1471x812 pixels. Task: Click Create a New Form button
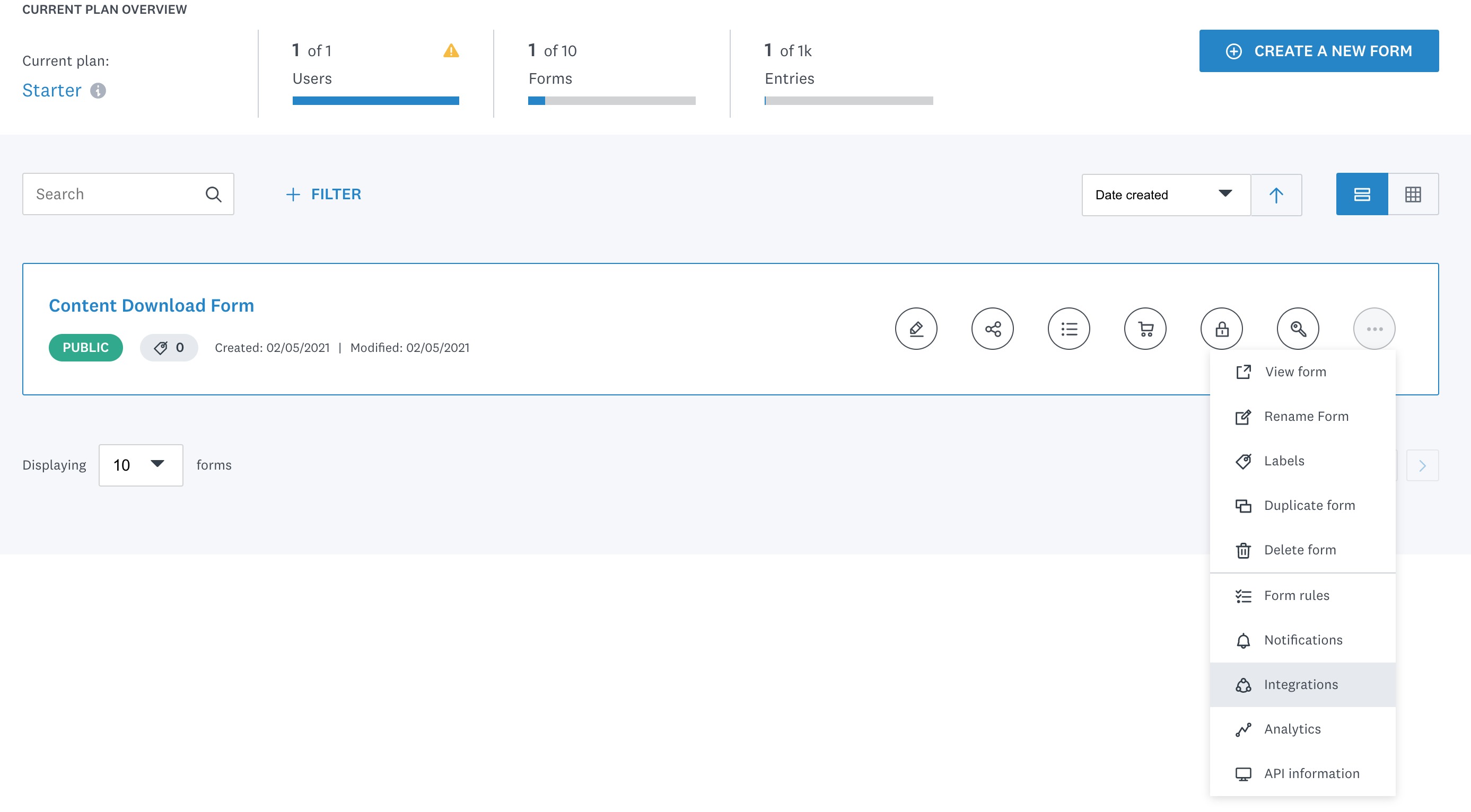coord(1318,51)
